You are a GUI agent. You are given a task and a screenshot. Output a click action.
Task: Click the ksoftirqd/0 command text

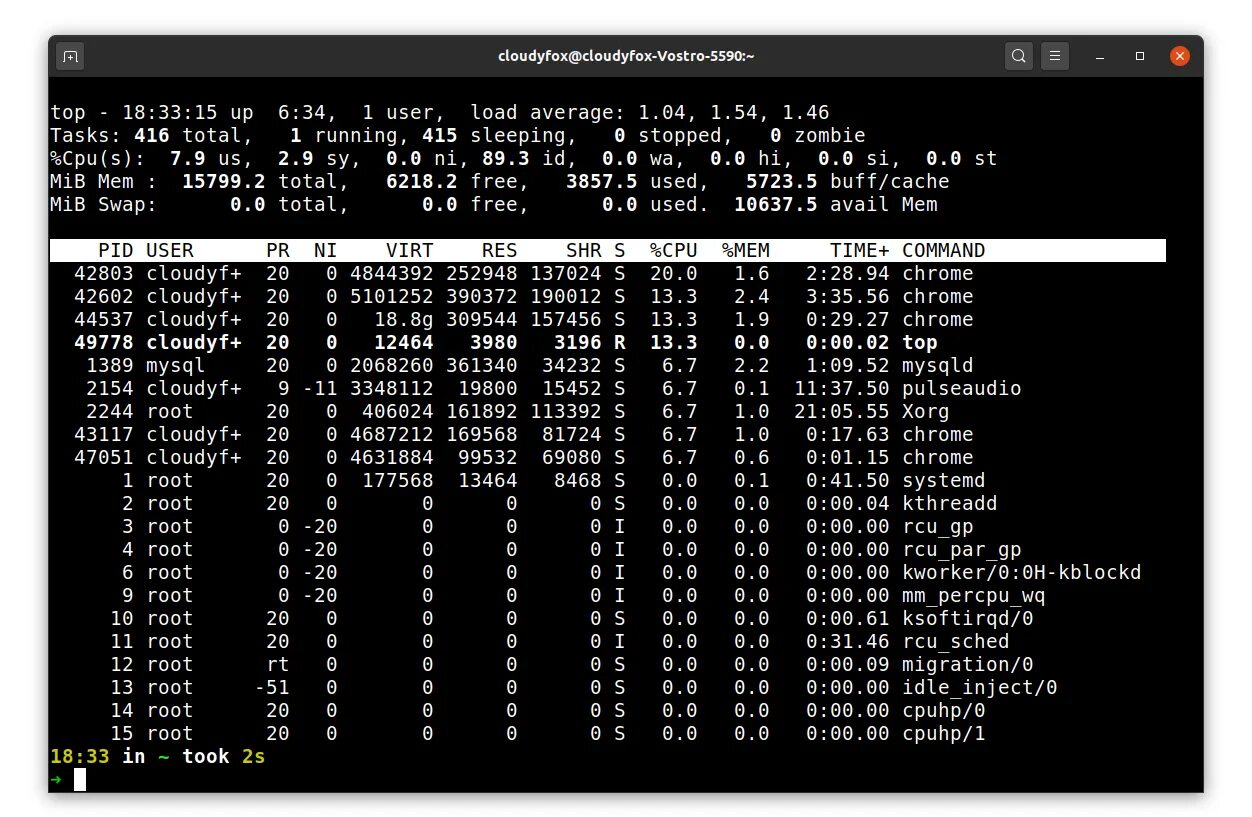tap(968, 618)
